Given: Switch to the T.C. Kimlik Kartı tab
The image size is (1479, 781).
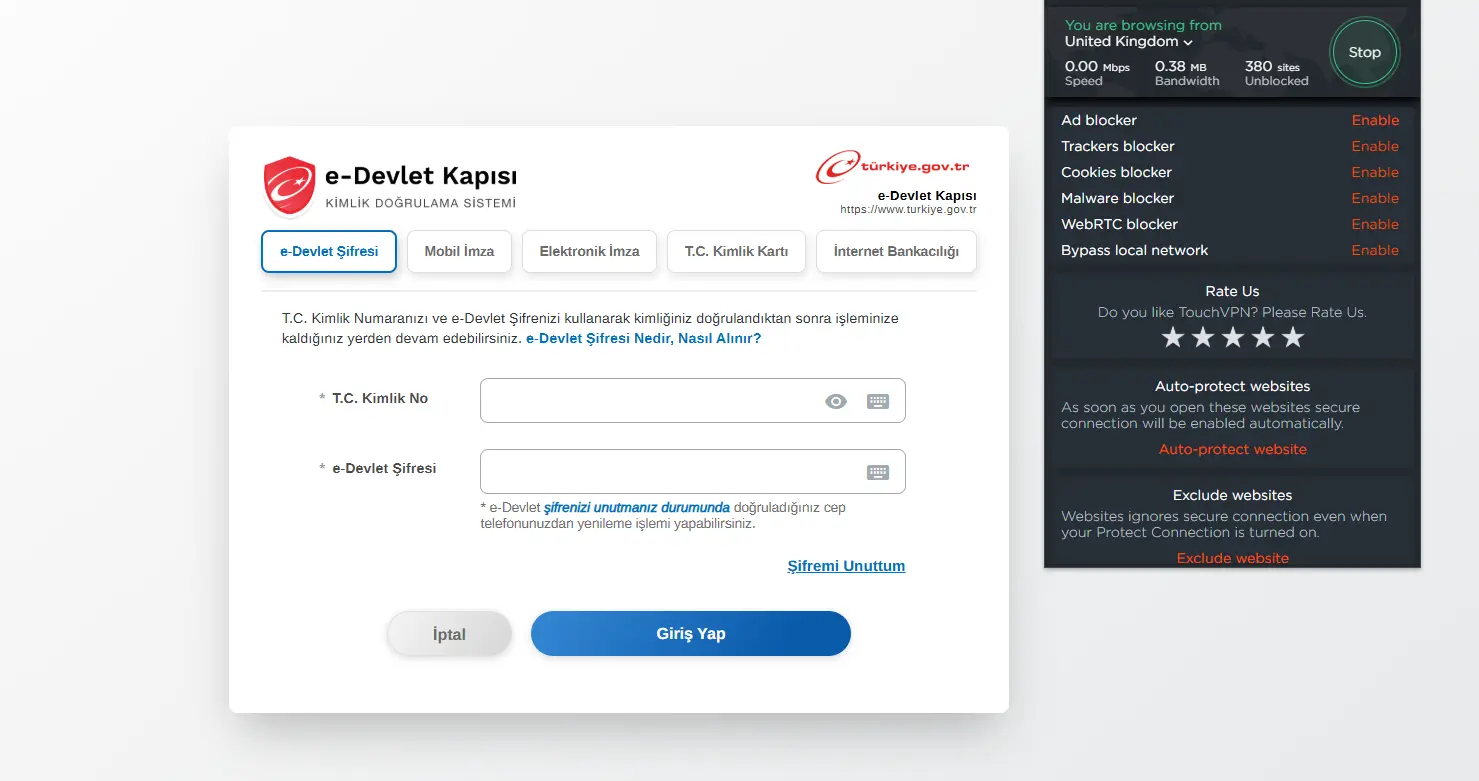Looking at the screenshot, I should (736, 251).
